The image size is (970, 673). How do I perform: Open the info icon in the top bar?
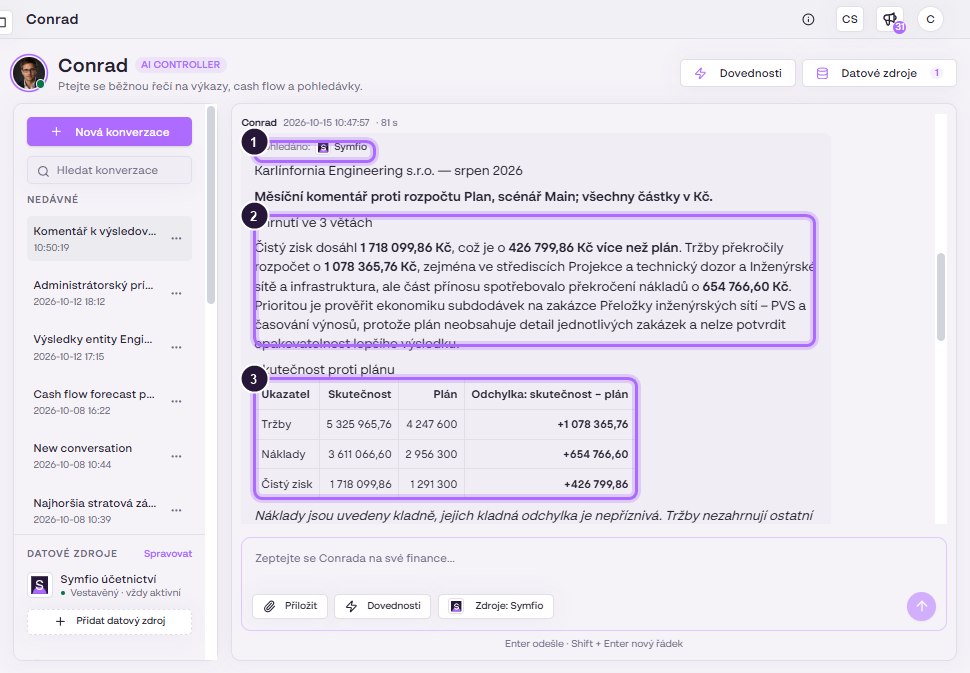coord(808,19)
